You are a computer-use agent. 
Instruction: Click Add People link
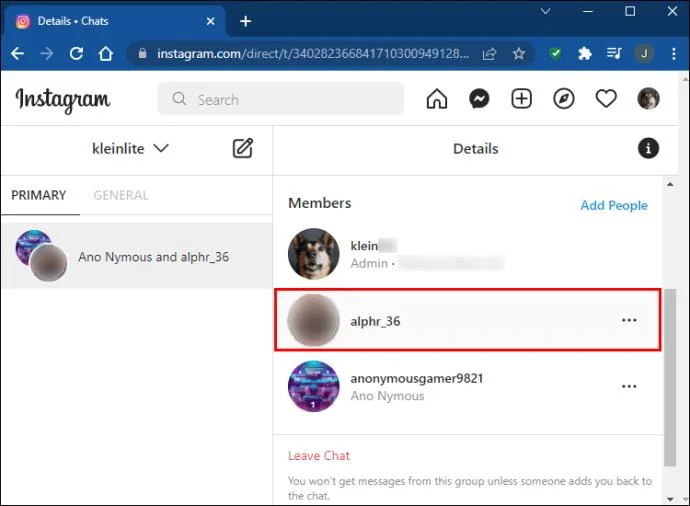click(x=614, y=205)
